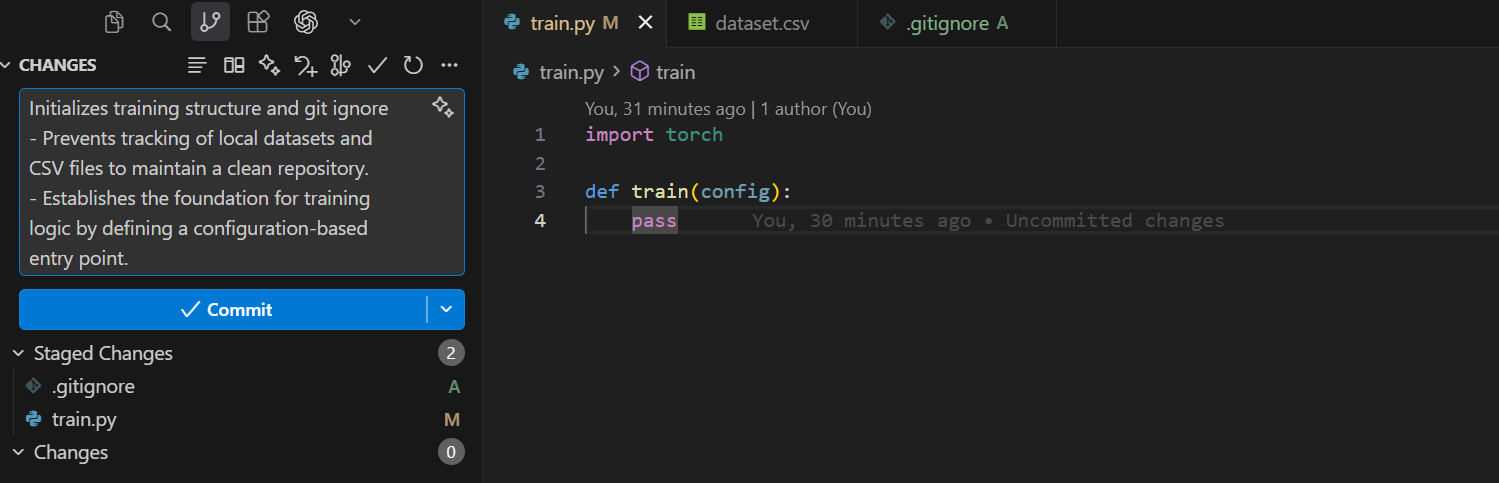Open the Extensions view icon
This screenshot has width=1499, height=483.
[x=258, y=22]
